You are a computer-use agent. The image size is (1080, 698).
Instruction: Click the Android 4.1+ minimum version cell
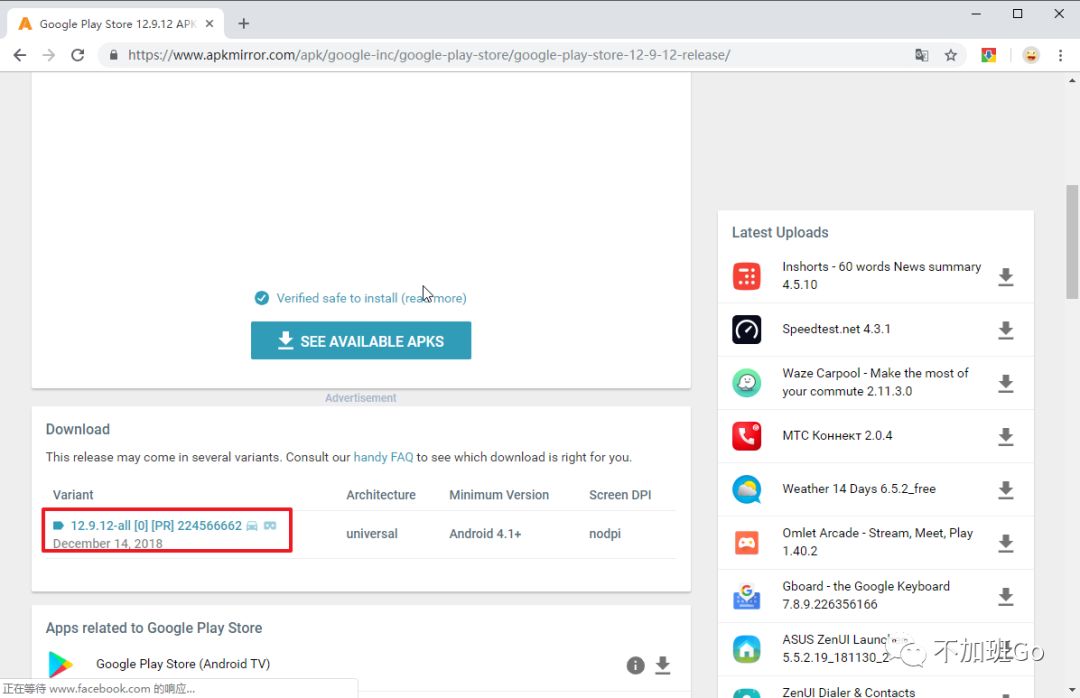pyautogui.click(x=485, y=534)
